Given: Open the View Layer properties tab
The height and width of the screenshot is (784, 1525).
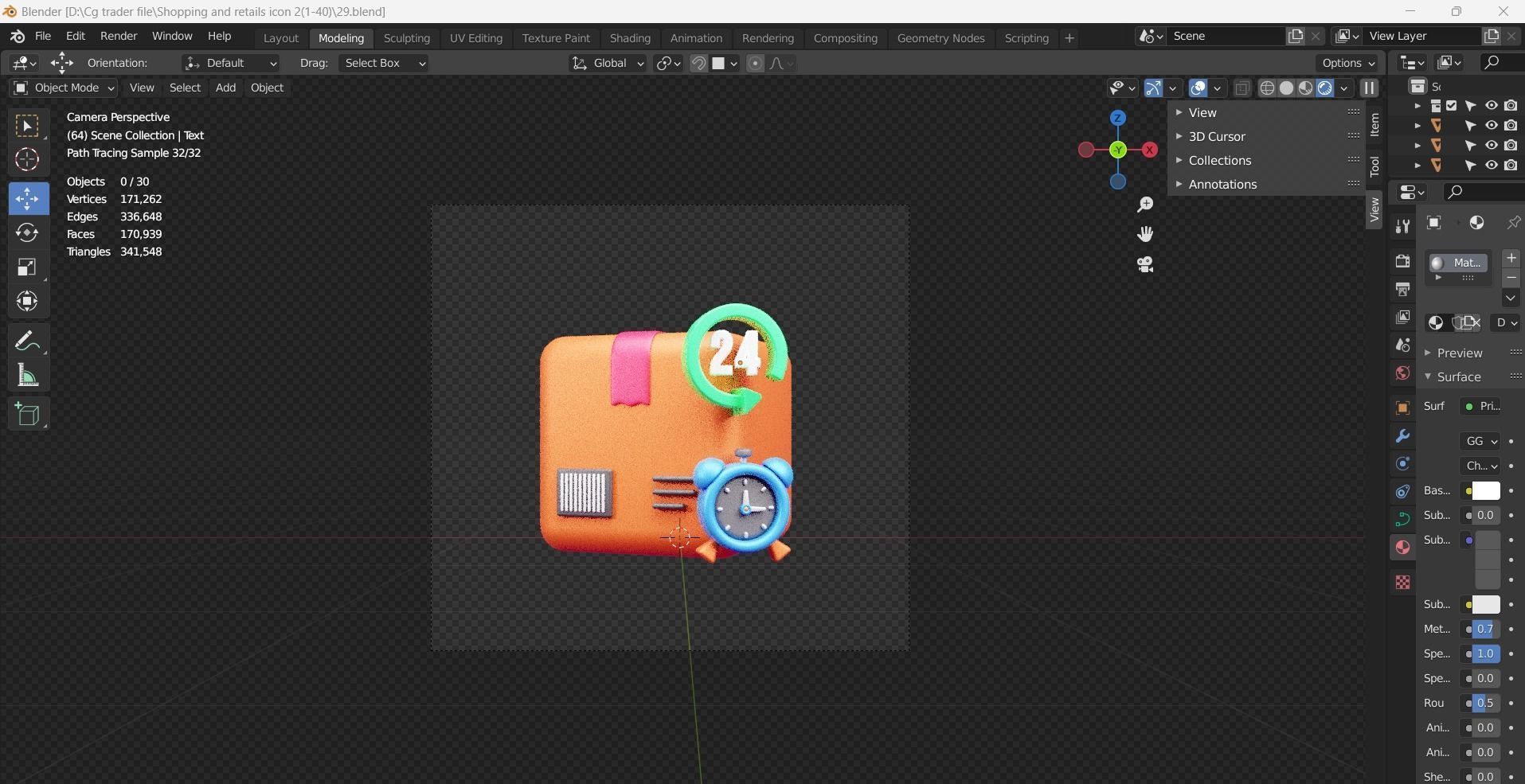Looking at the screenshot, I should [1402, 317].
